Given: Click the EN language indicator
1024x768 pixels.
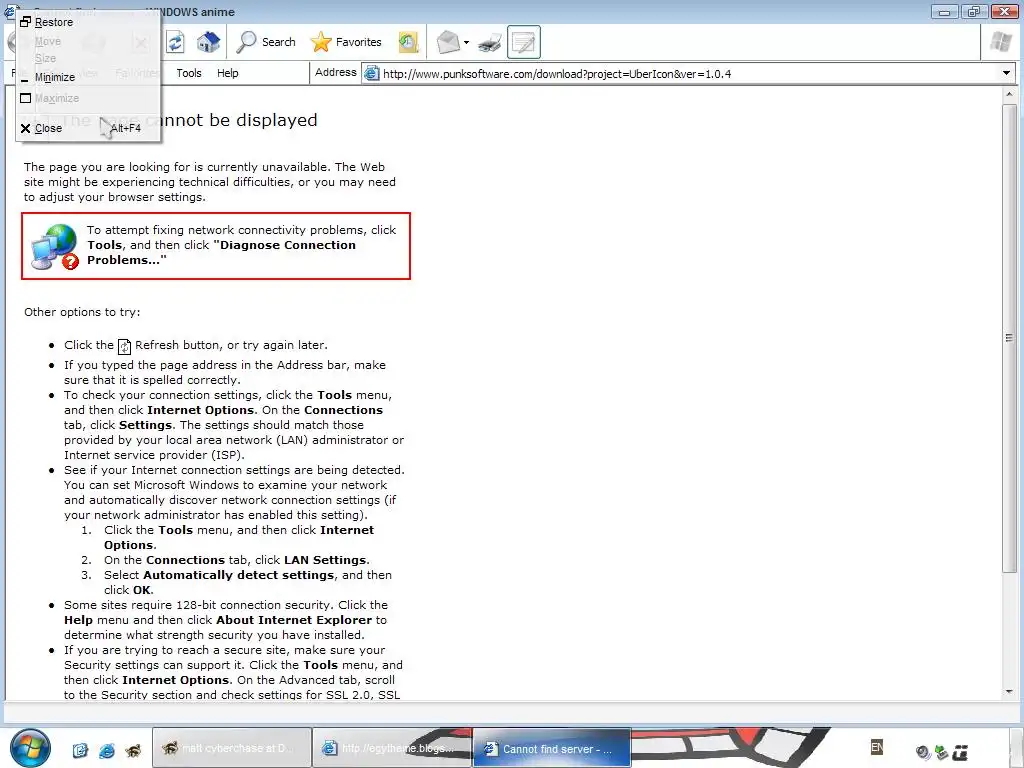Looking at the screenshot, I should pyautogui.click(x=877, y=747).
